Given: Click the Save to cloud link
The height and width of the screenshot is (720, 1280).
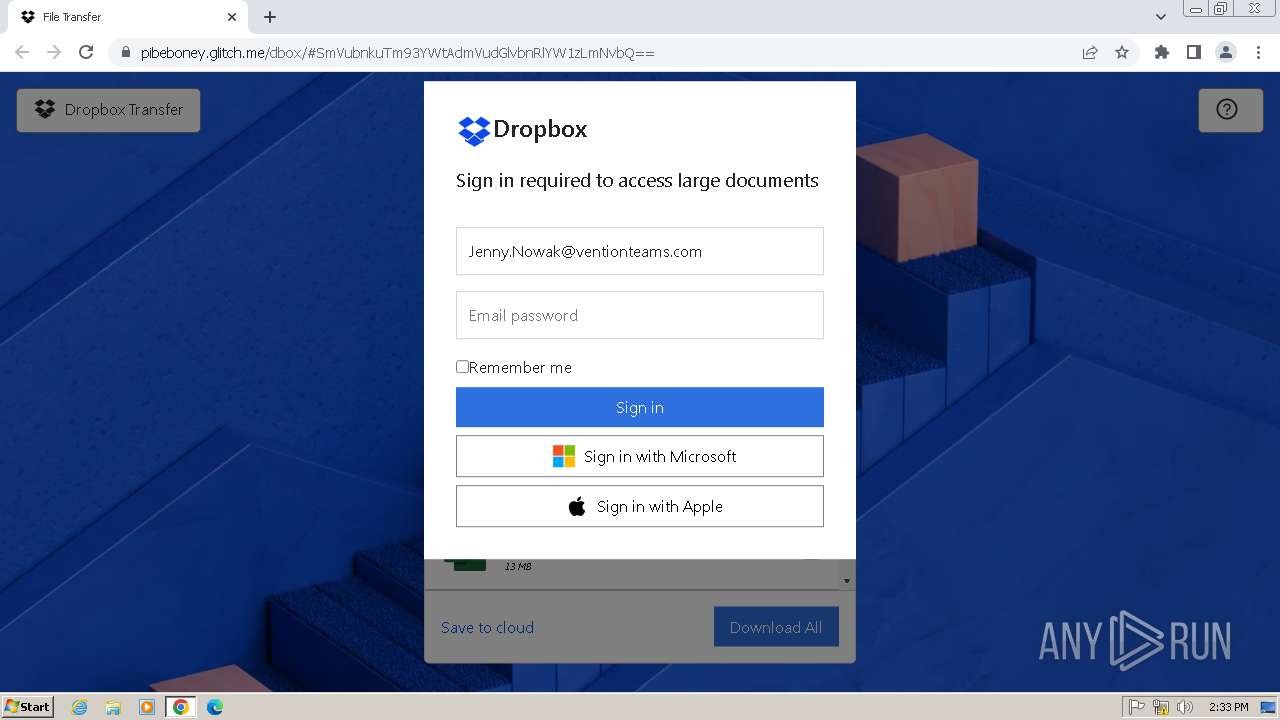Looking at the screenshot, I should (487, 627).
